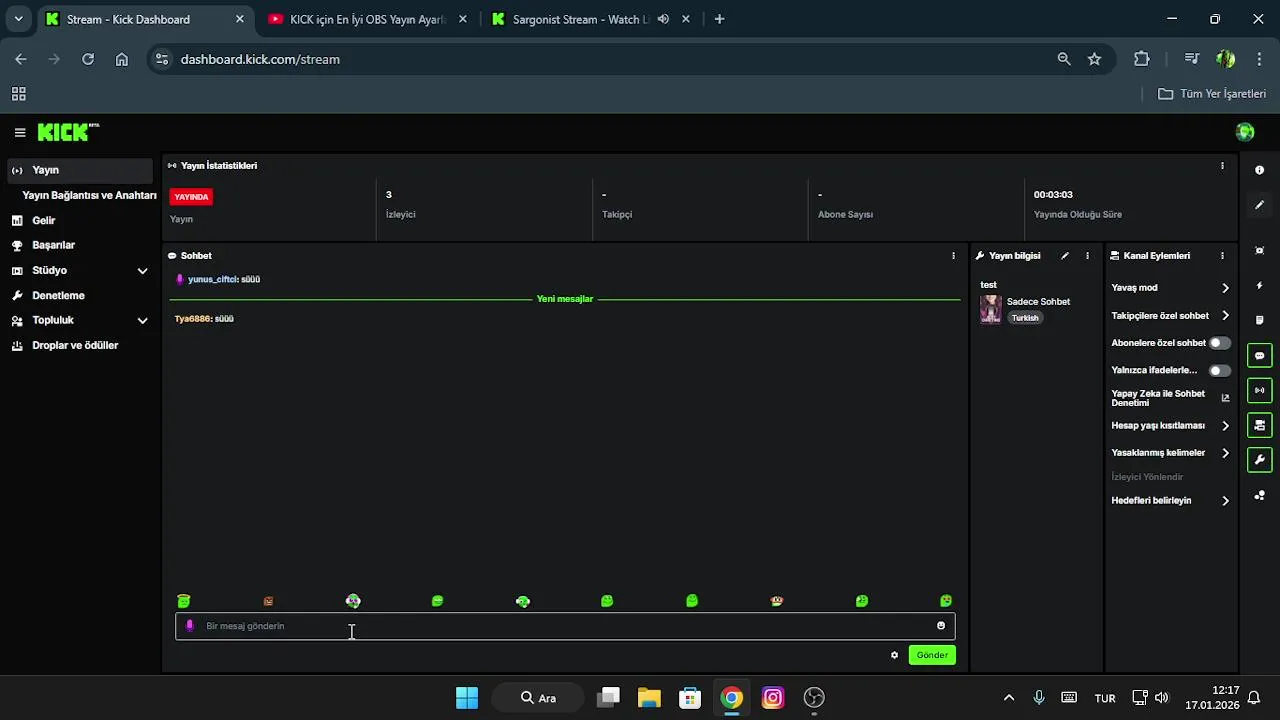Open Chrome tab search dropdown
1280x720 pixels.
[18, 19]
